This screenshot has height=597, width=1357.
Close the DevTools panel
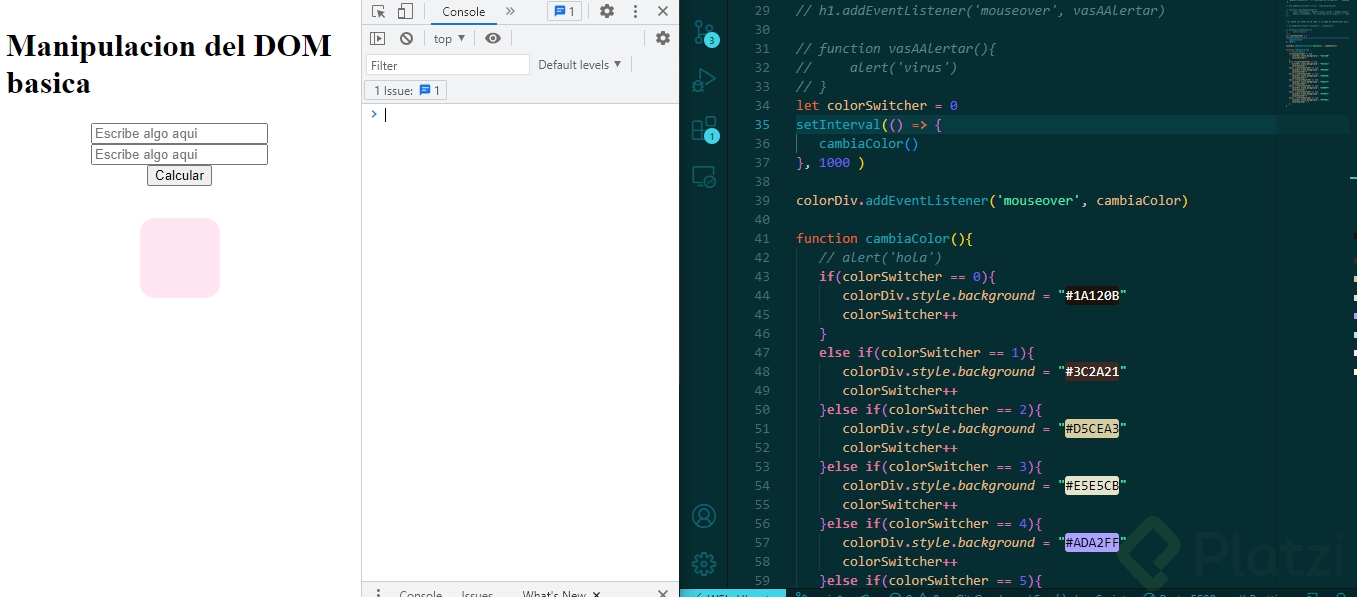(x=663, y=12)
